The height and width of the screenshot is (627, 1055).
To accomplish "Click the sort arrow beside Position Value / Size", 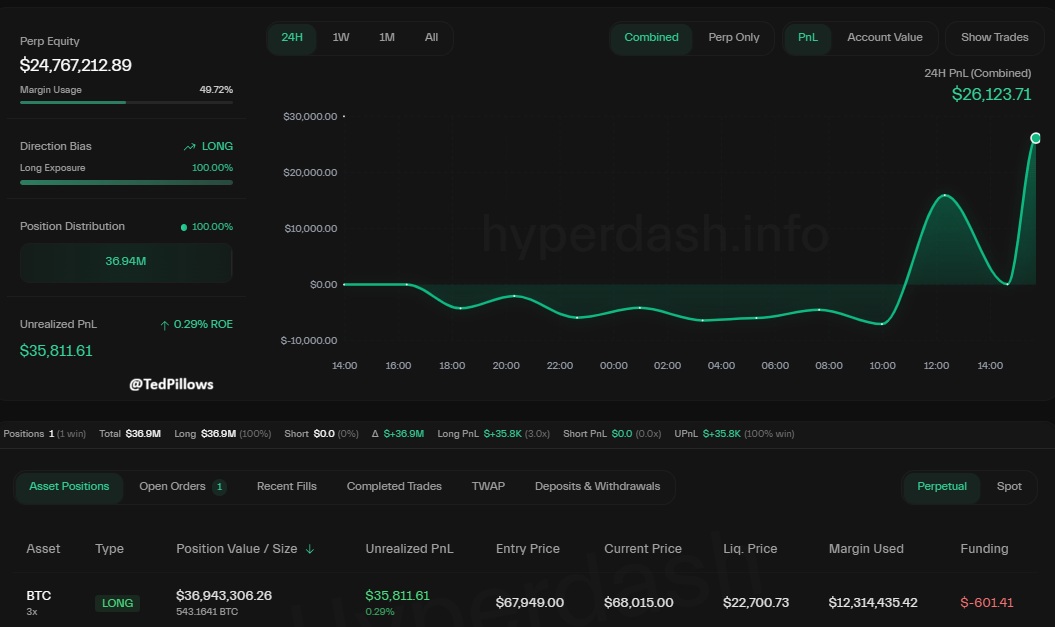I will pyautogui.click(x=310, y=549).
